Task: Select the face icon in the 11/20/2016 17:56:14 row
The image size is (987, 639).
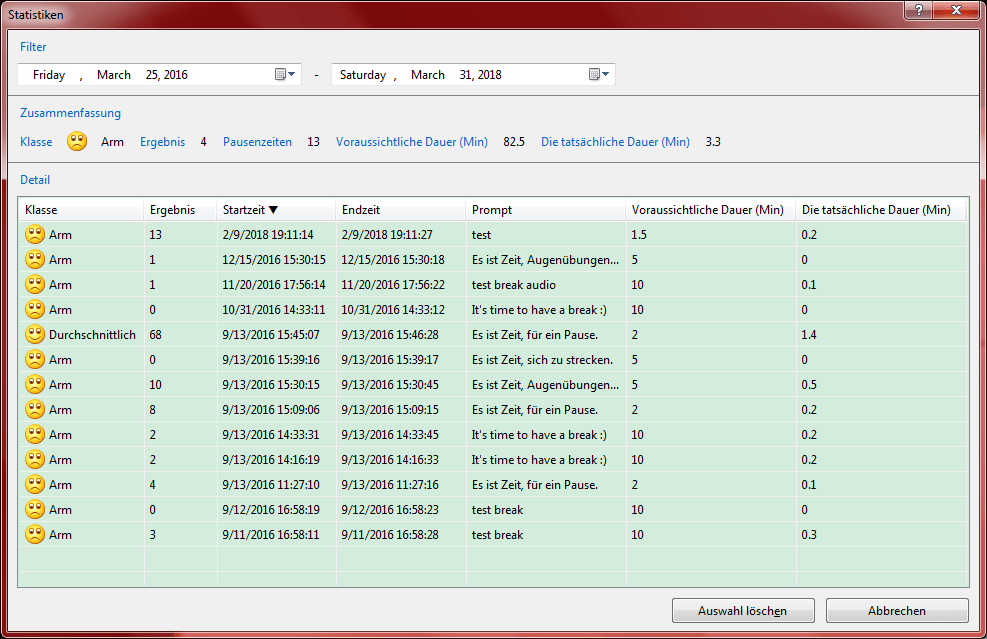Action: click(35, 285)
